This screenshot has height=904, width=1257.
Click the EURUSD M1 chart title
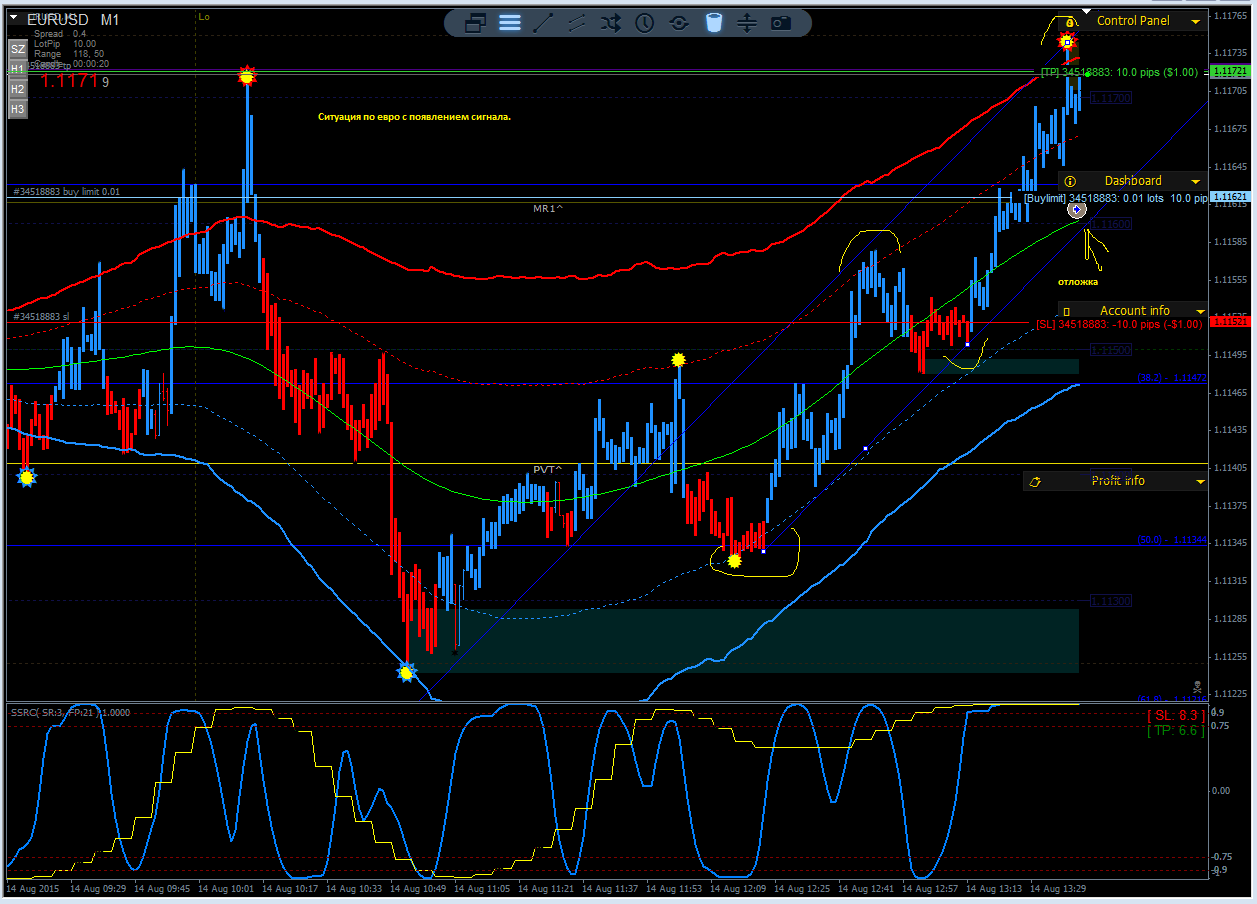(x=74, y=20)
